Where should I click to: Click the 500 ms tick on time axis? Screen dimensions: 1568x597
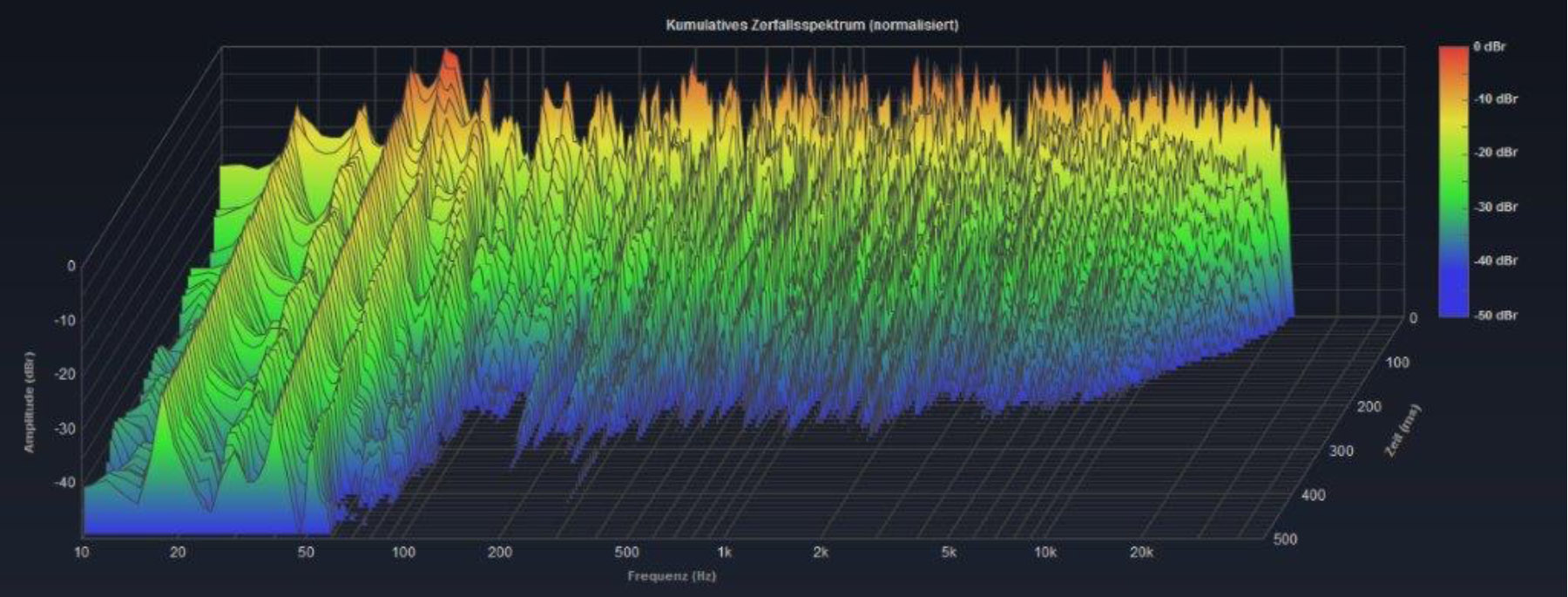1285,539
